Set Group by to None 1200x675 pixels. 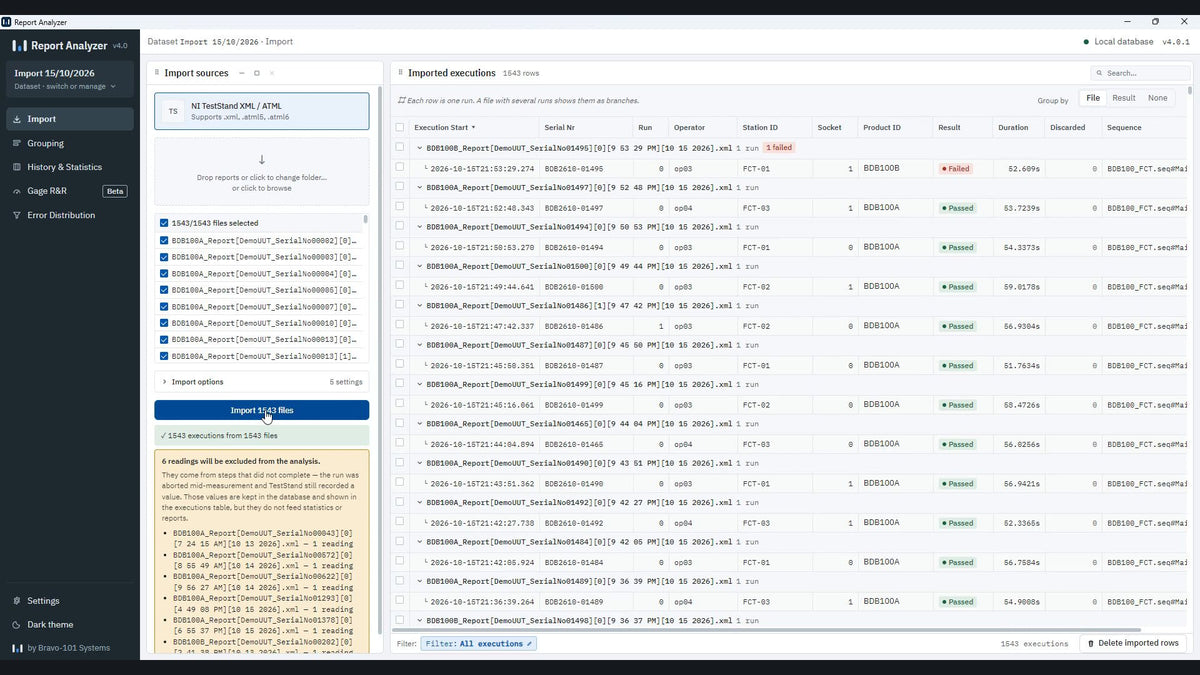point(1157,98)
